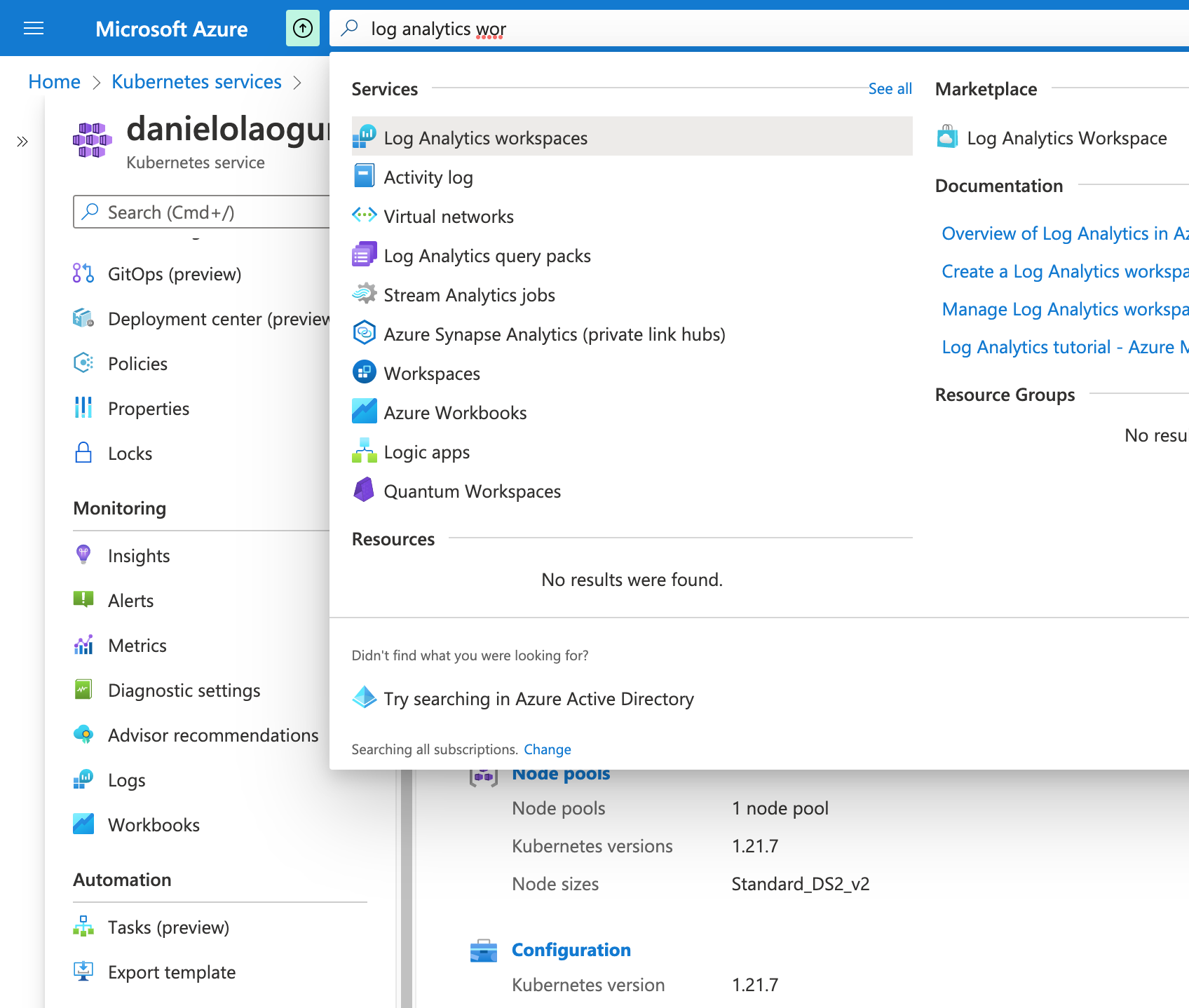Open the hamburger portal menu
The width and height of the screenshot is (1189, 1008).
(x=34, y=28)
